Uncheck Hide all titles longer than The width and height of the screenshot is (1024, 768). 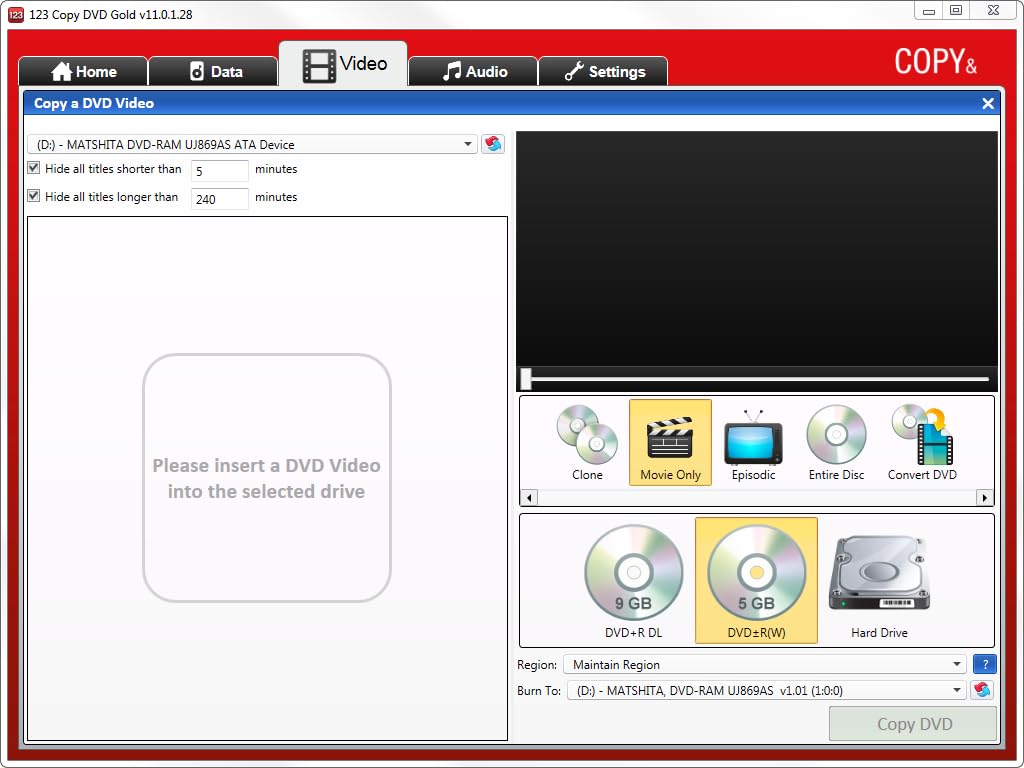click(x=34, y=197)
